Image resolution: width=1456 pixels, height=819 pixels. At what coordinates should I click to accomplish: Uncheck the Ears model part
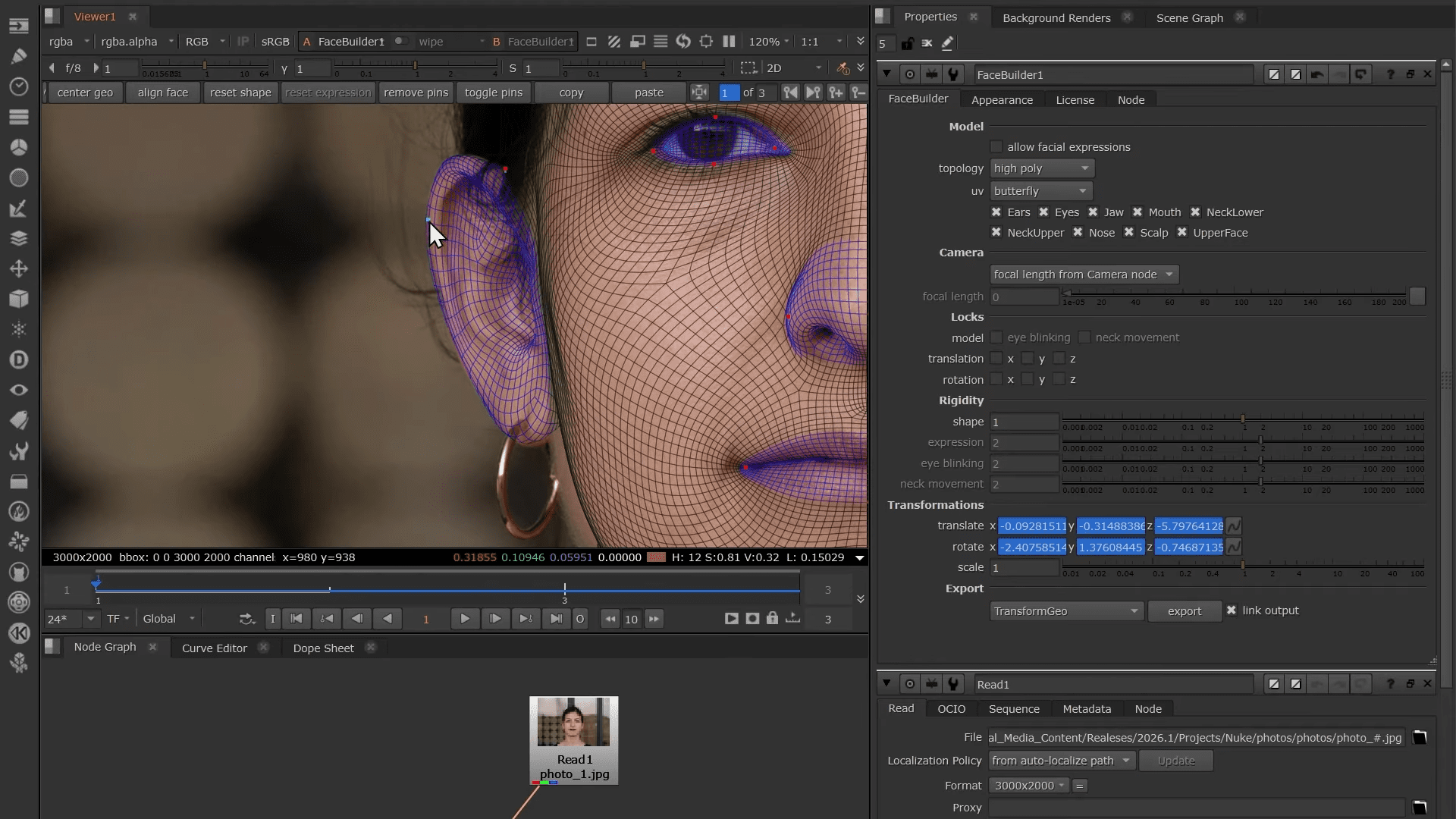point(996,212)
